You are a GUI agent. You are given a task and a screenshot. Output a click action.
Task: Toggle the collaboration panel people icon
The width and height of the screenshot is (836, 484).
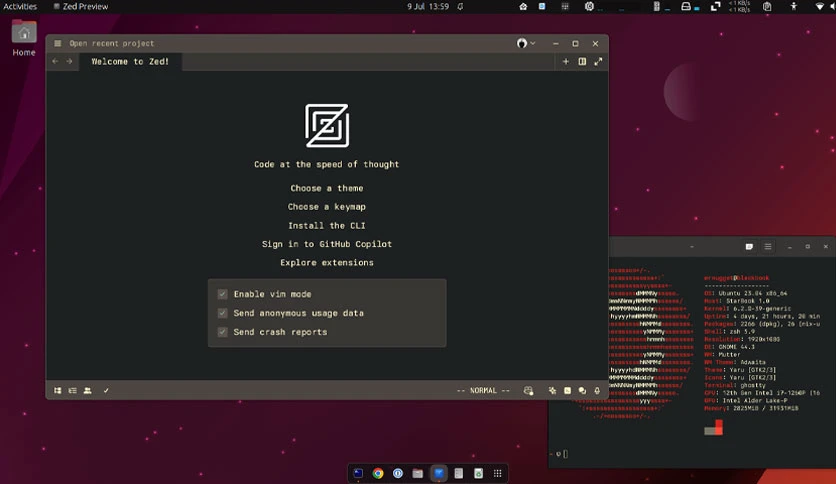coord(87,391)
